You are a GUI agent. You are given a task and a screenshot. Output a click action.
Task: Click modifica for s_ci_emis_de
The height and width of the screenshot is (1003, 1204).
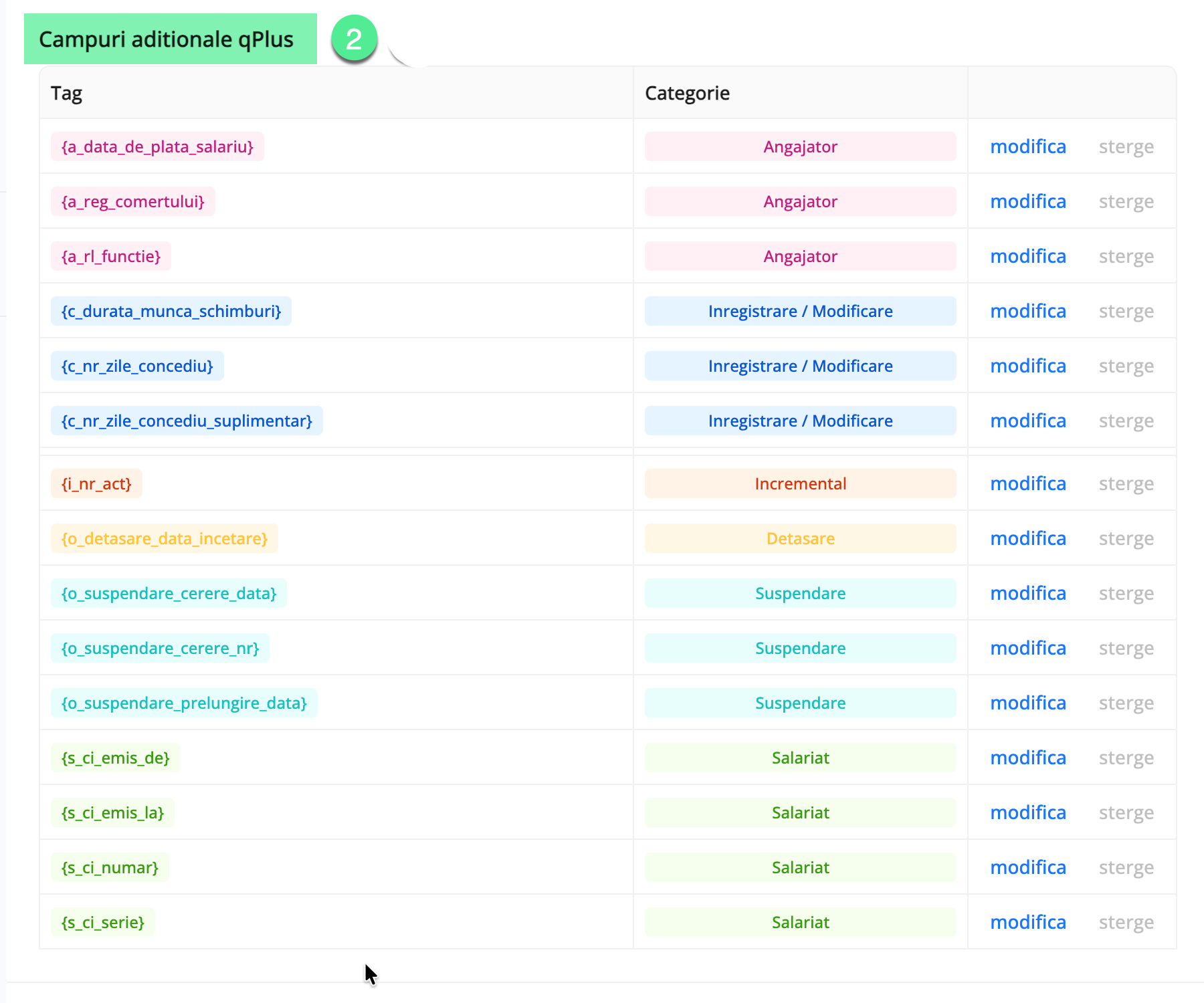pos(1027,758)
